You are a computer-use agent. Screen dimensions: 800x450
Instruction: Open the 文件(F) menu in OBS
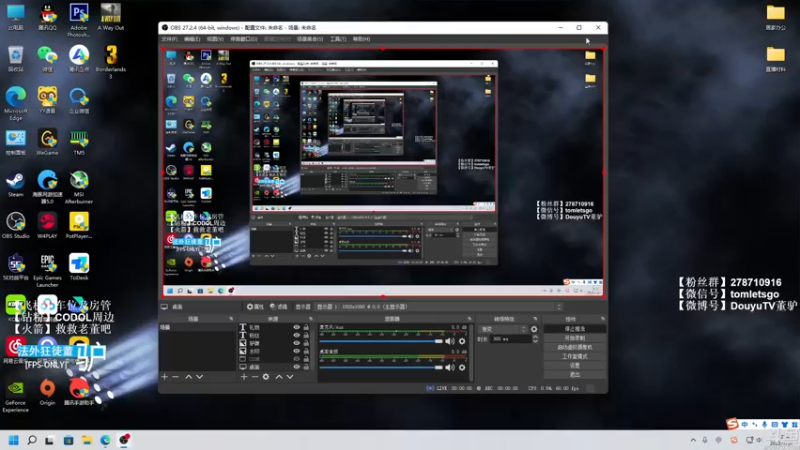pos(169,39)
